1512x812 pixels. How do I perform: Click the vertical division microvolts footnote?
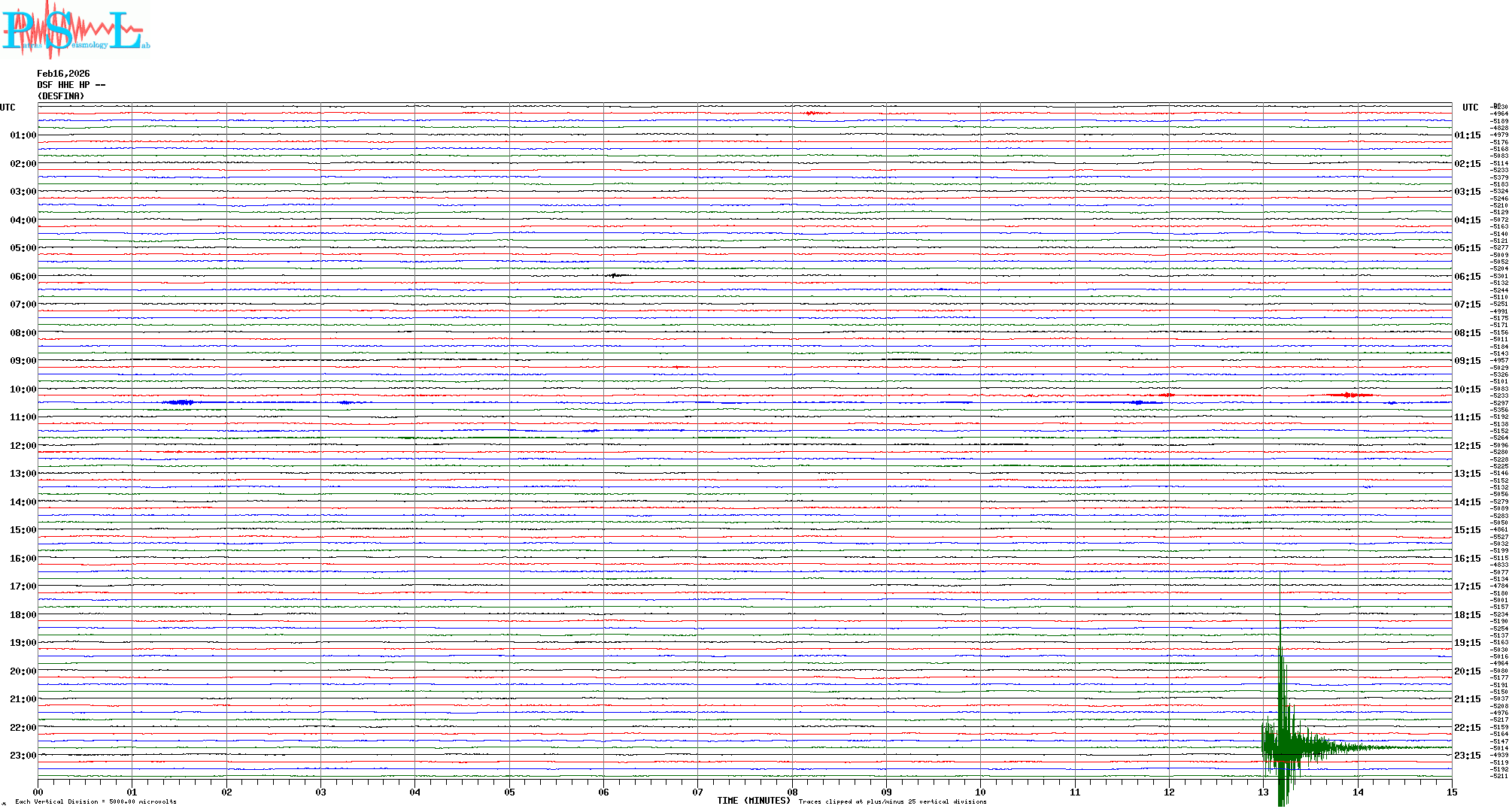[x=96, y=801]
